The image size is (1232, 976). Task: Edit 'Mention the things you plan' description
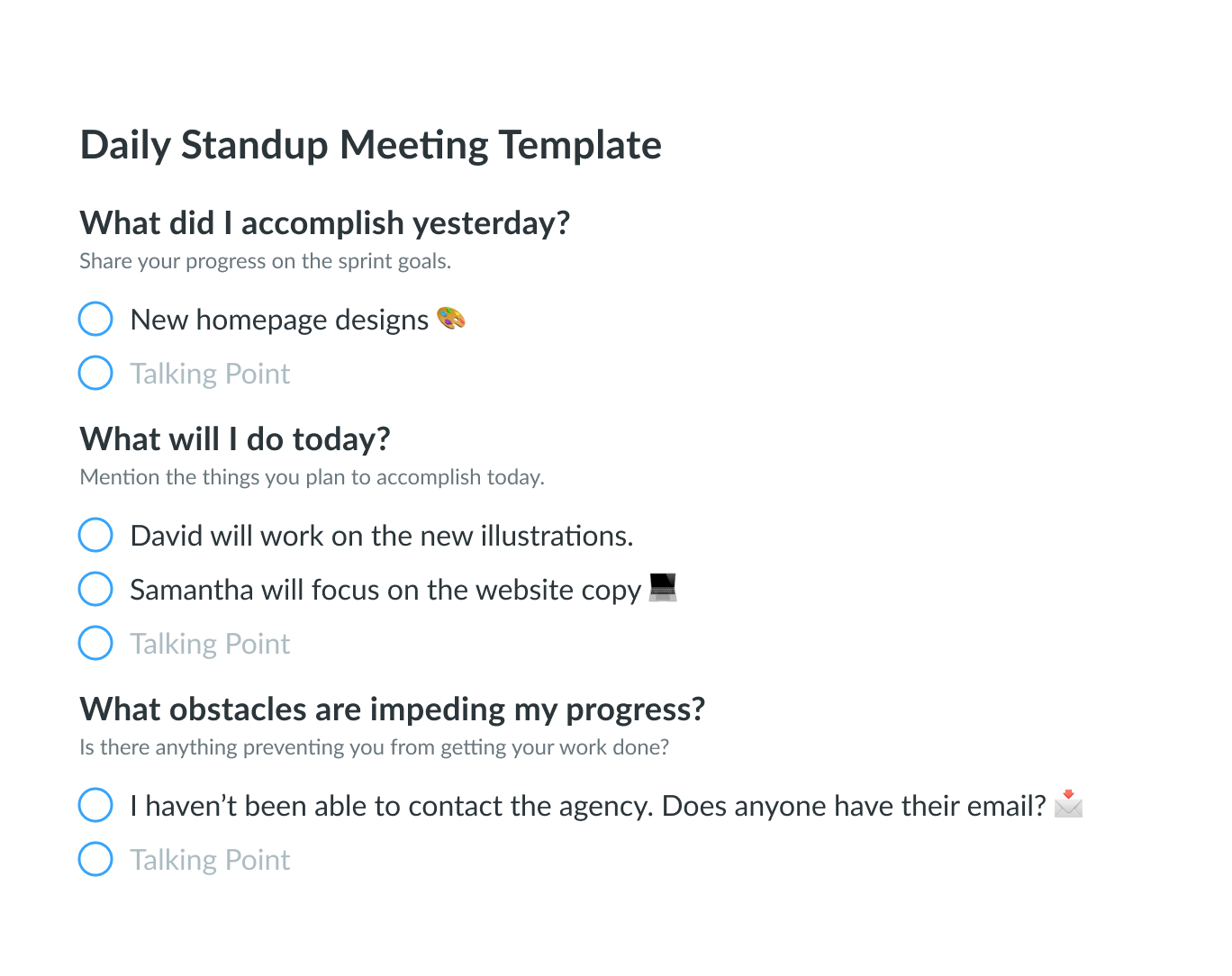click(313, 477)
